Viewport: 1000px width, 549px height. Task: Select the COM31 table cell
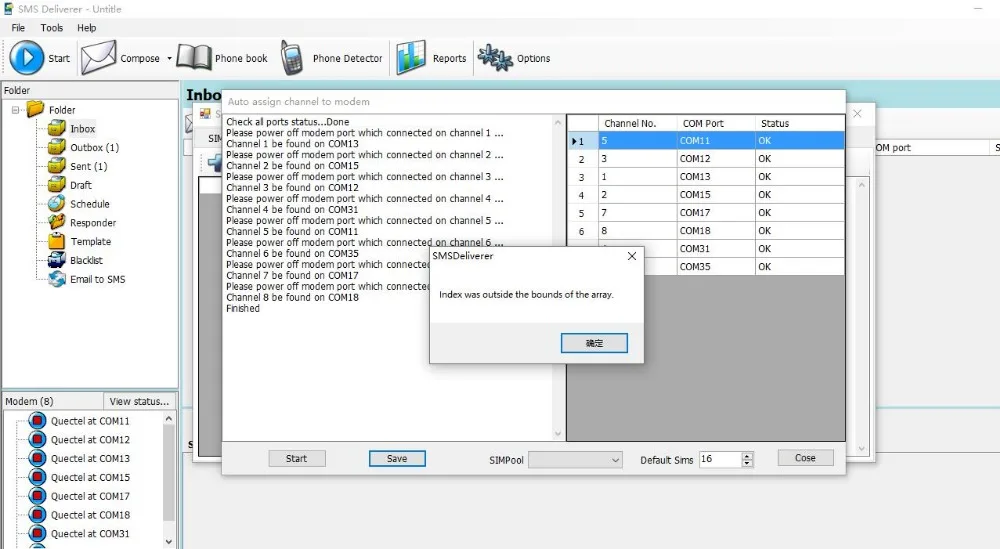716,249
